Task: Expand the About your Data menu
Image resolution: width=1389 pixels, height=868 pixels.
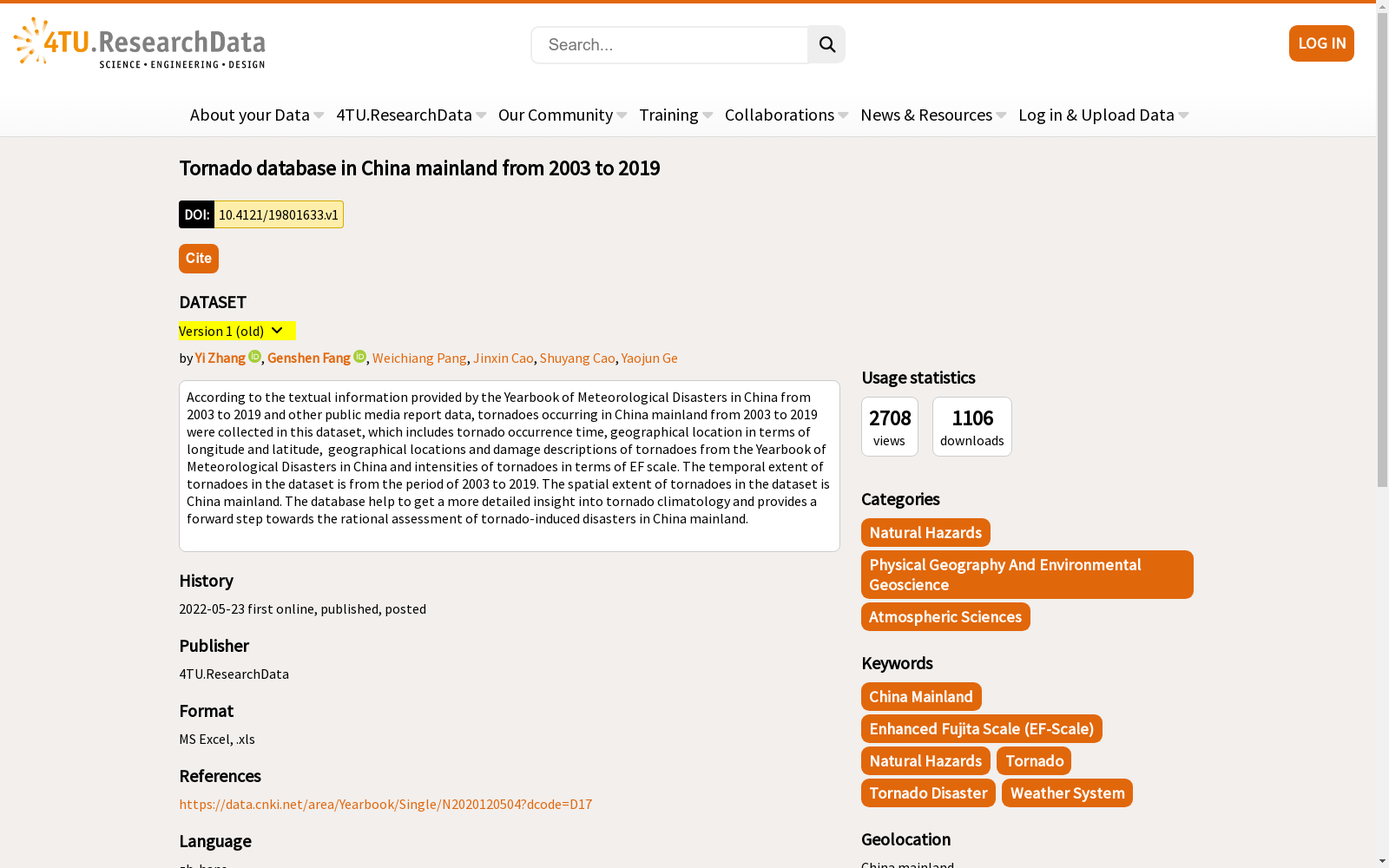Action: click(257, 115)
